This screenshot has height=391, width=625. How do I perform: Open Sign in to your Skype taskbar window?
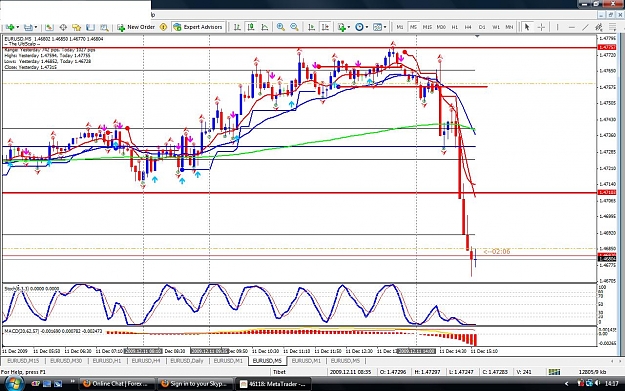(194, 384)
